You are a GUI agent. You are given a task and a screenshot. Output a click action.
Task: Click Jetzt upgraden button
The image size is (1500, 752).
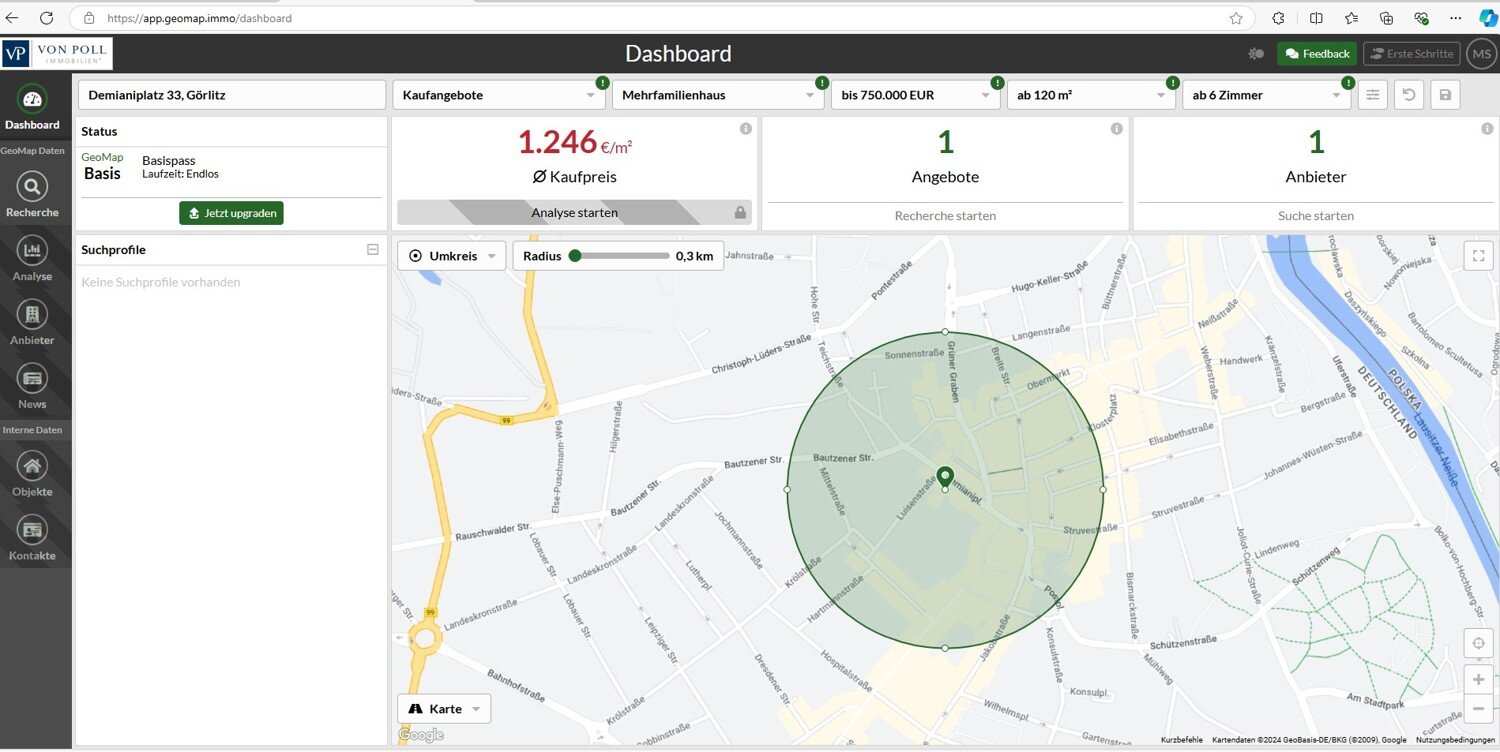[231, 213]
